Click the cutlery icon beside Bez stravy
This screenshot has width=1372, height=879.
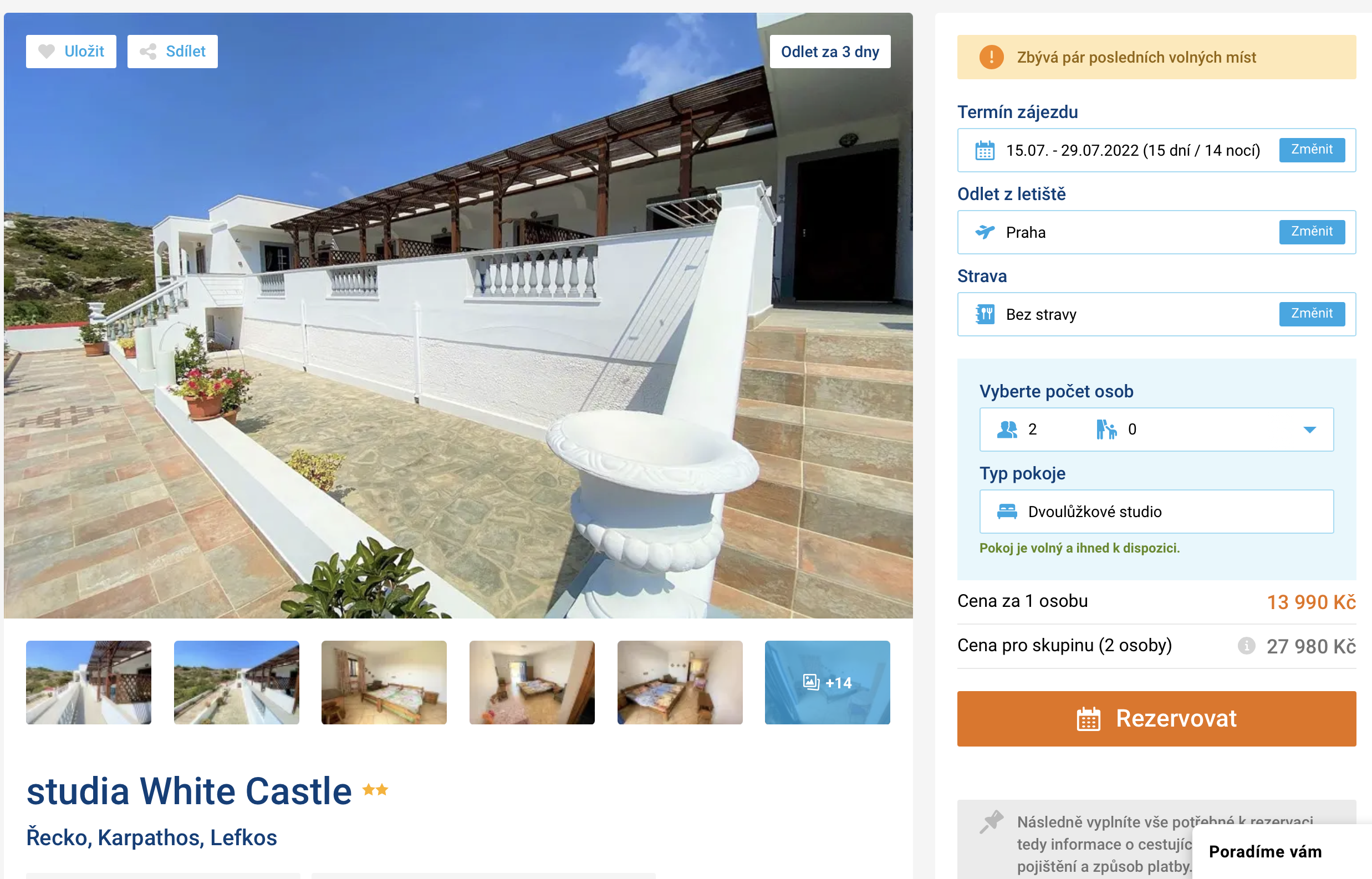tap(985, 314)
